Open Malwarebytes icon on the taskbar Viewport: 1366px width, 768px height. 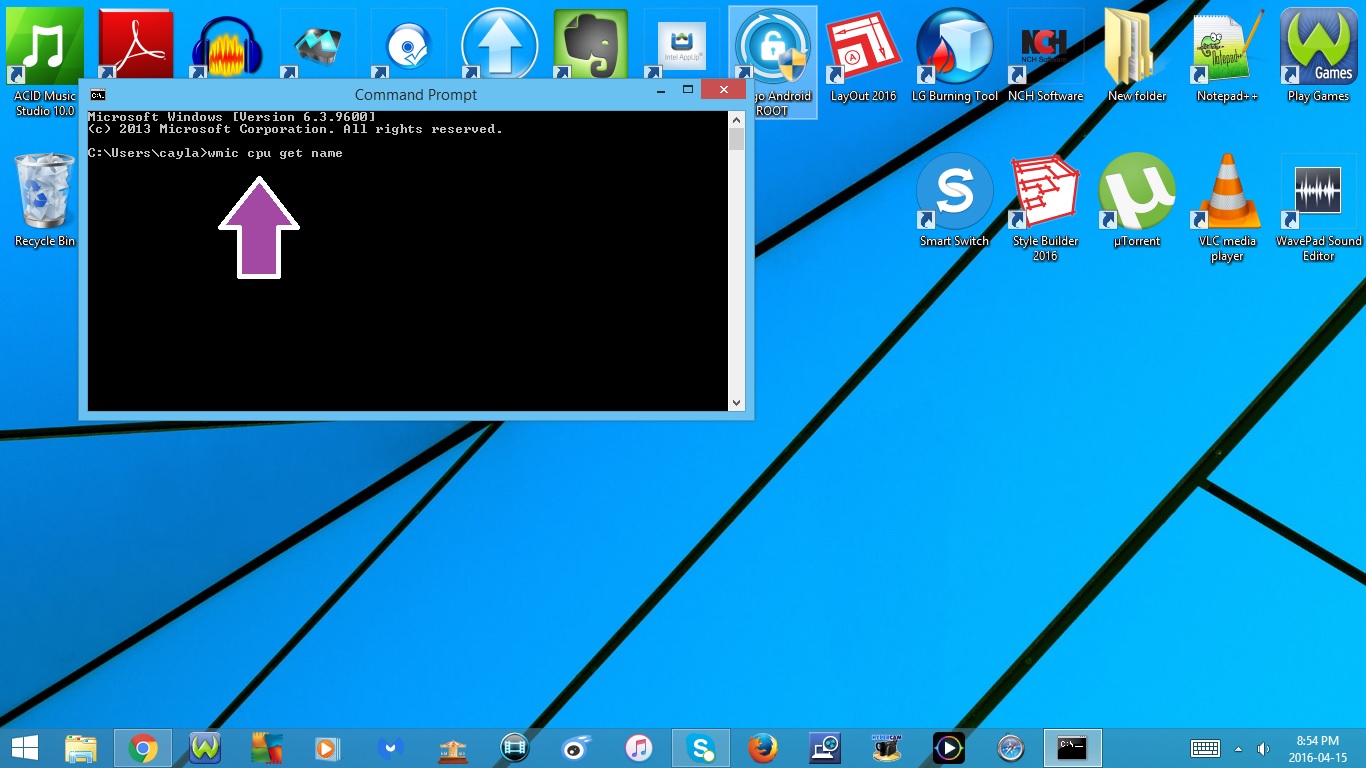(391, 747)
